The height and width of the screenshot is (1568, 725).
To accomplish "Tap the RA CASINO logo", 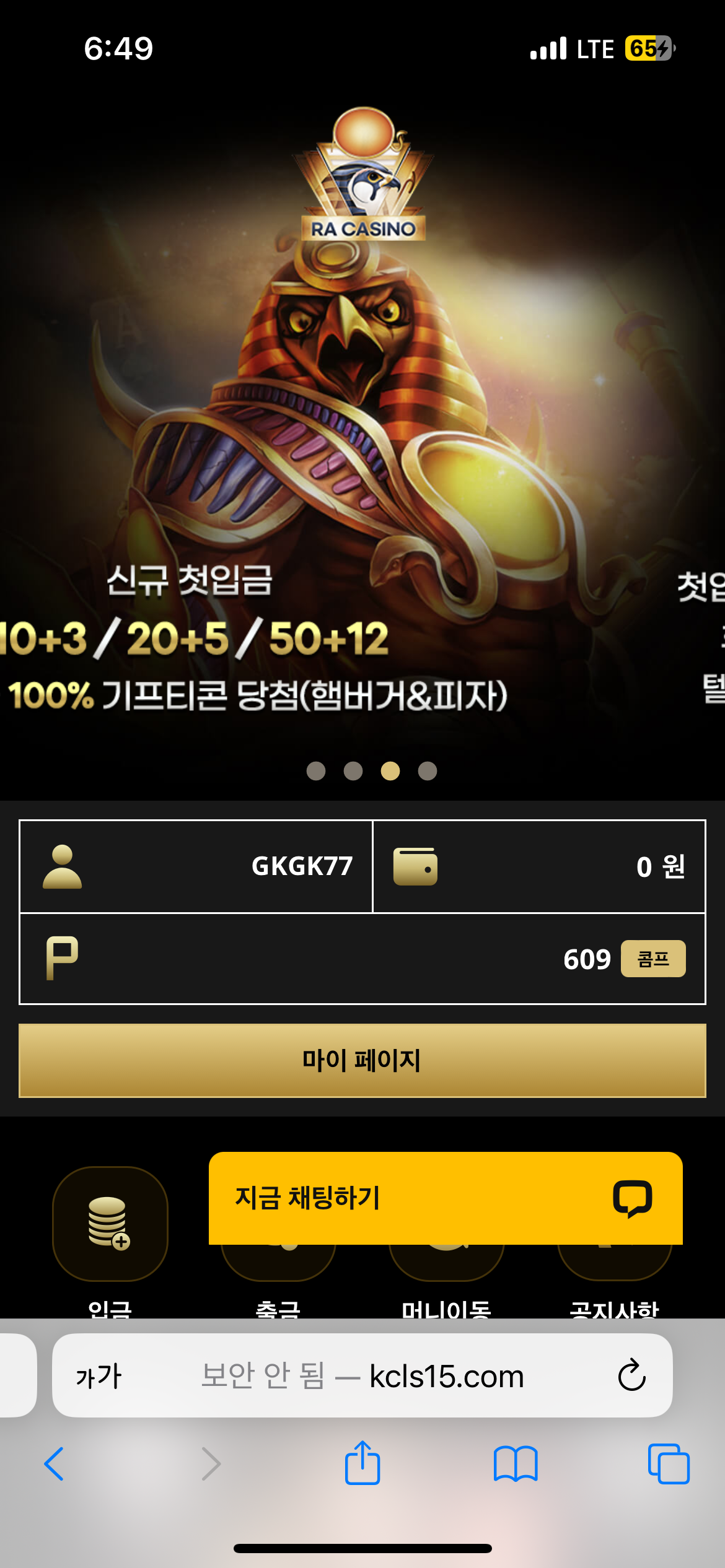I will (x=363, y=175).
